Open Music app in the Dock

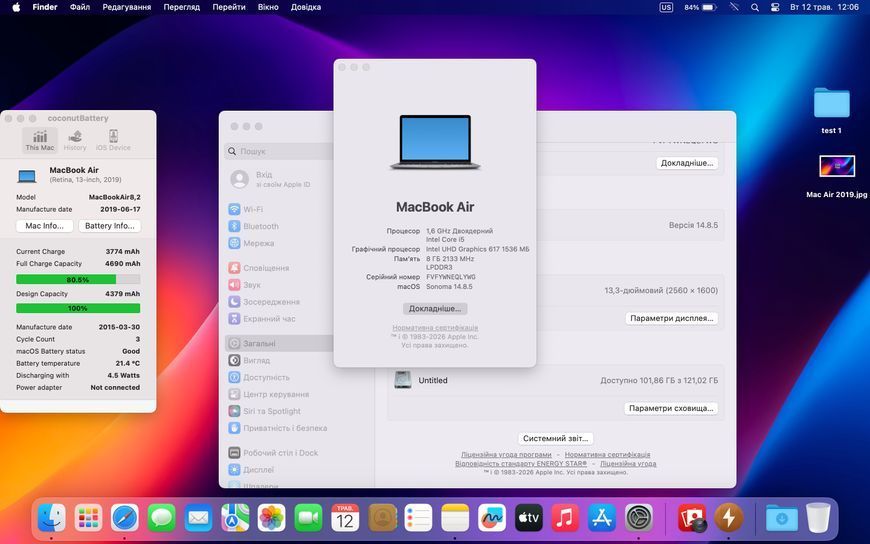[x=565, y=518]
